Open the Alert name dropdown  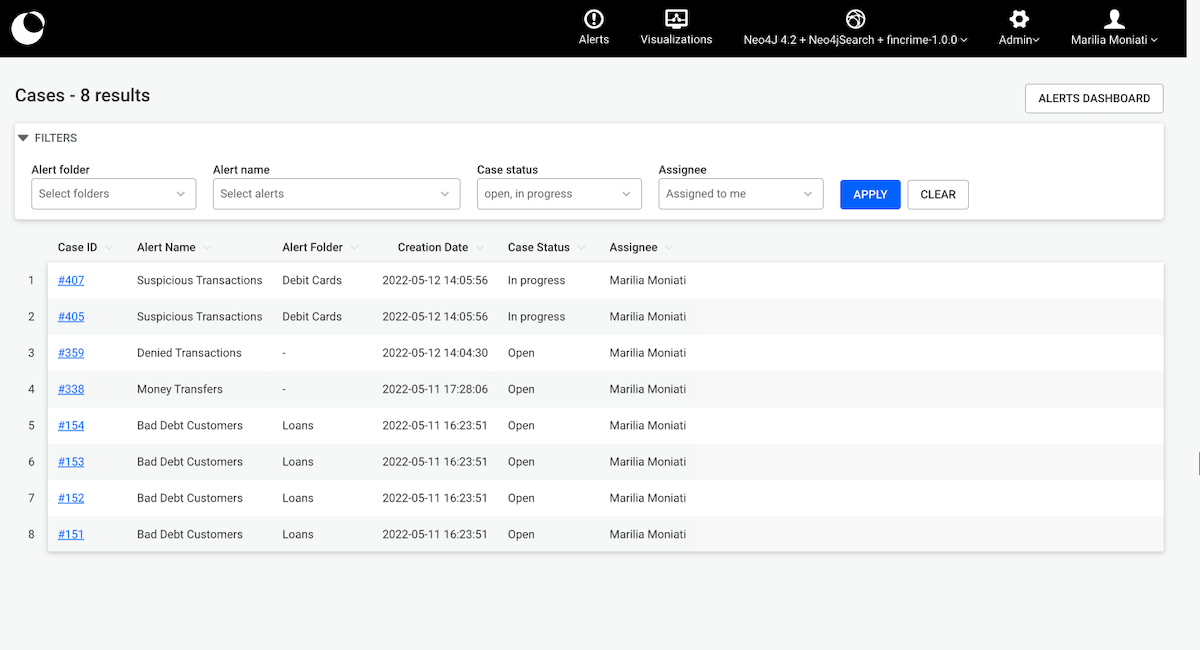coord(336,194)
